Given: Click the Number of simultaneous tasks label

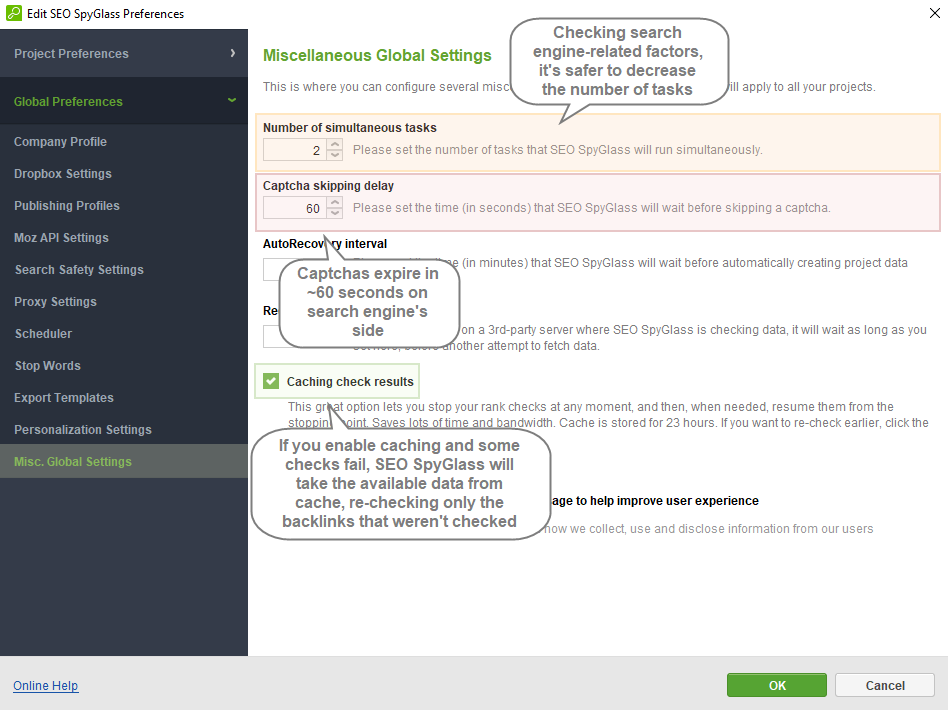Looking at the screenshot, I should 349,128.
